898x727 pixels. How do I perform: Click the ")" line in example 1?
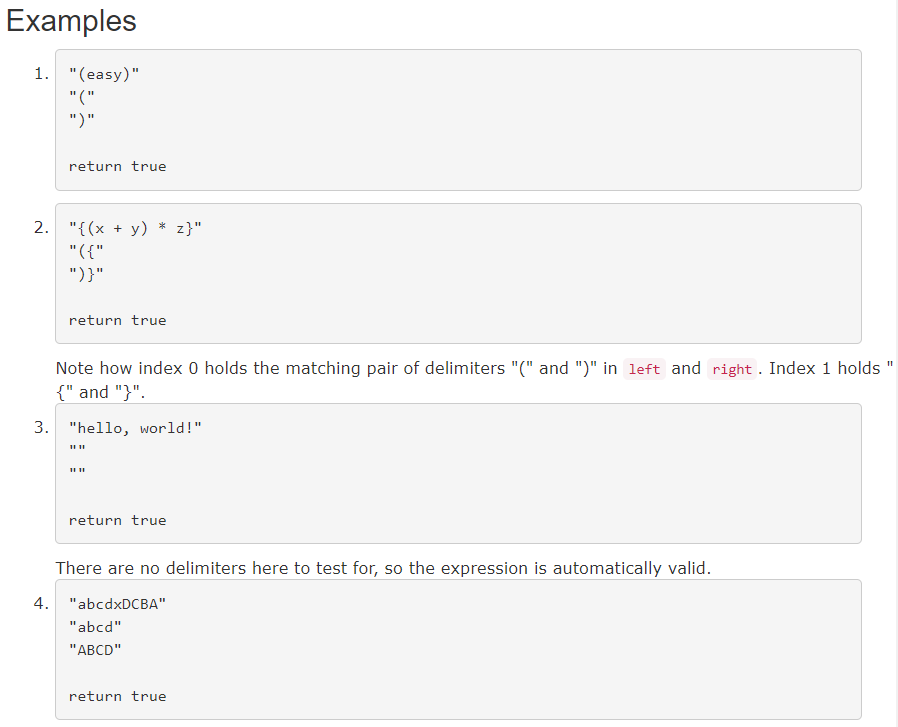[82, 119]
